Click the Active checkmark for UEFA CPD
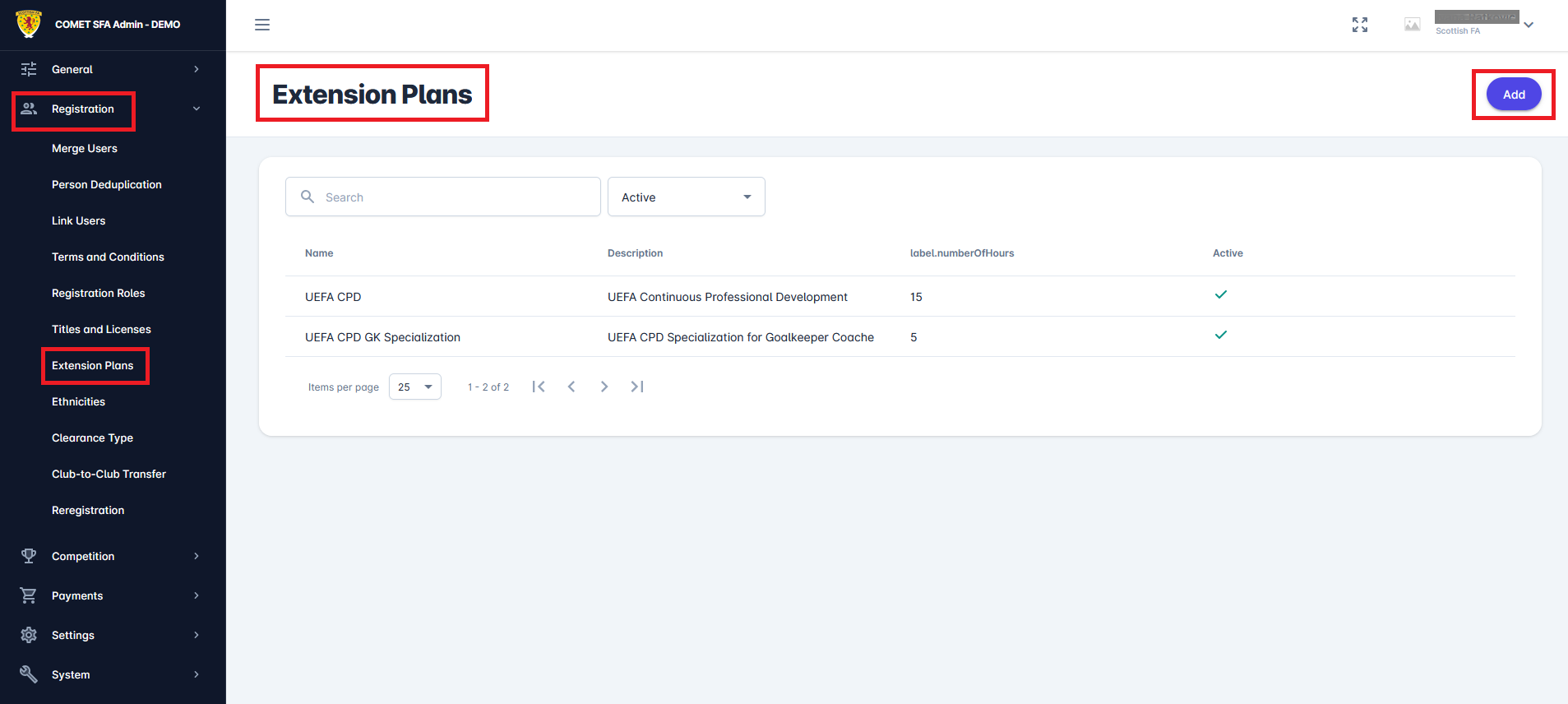Viewport: 1568px width, 704px height. click(x=1221, y=294)
